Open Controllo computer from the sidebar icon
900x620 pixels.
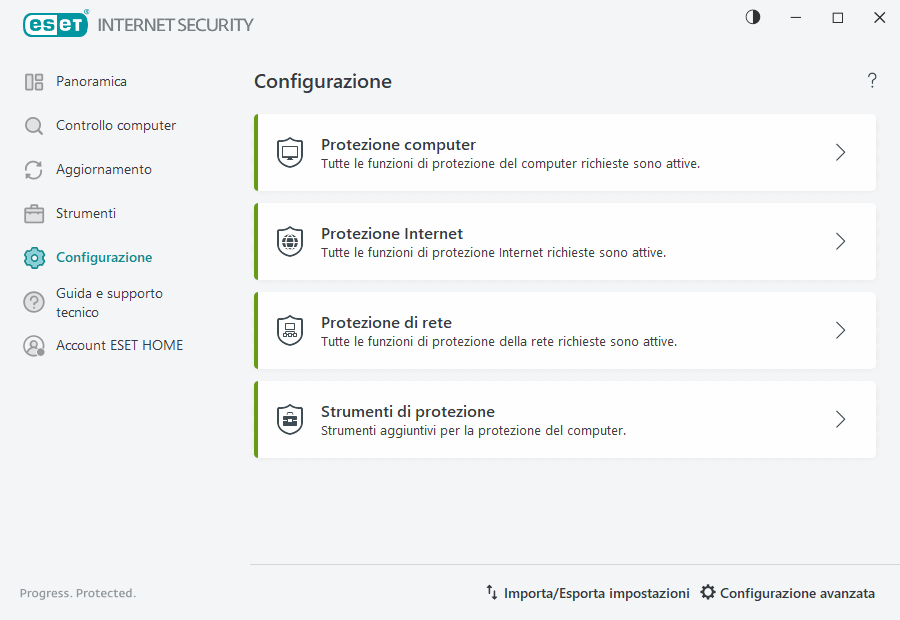[33, 125]
